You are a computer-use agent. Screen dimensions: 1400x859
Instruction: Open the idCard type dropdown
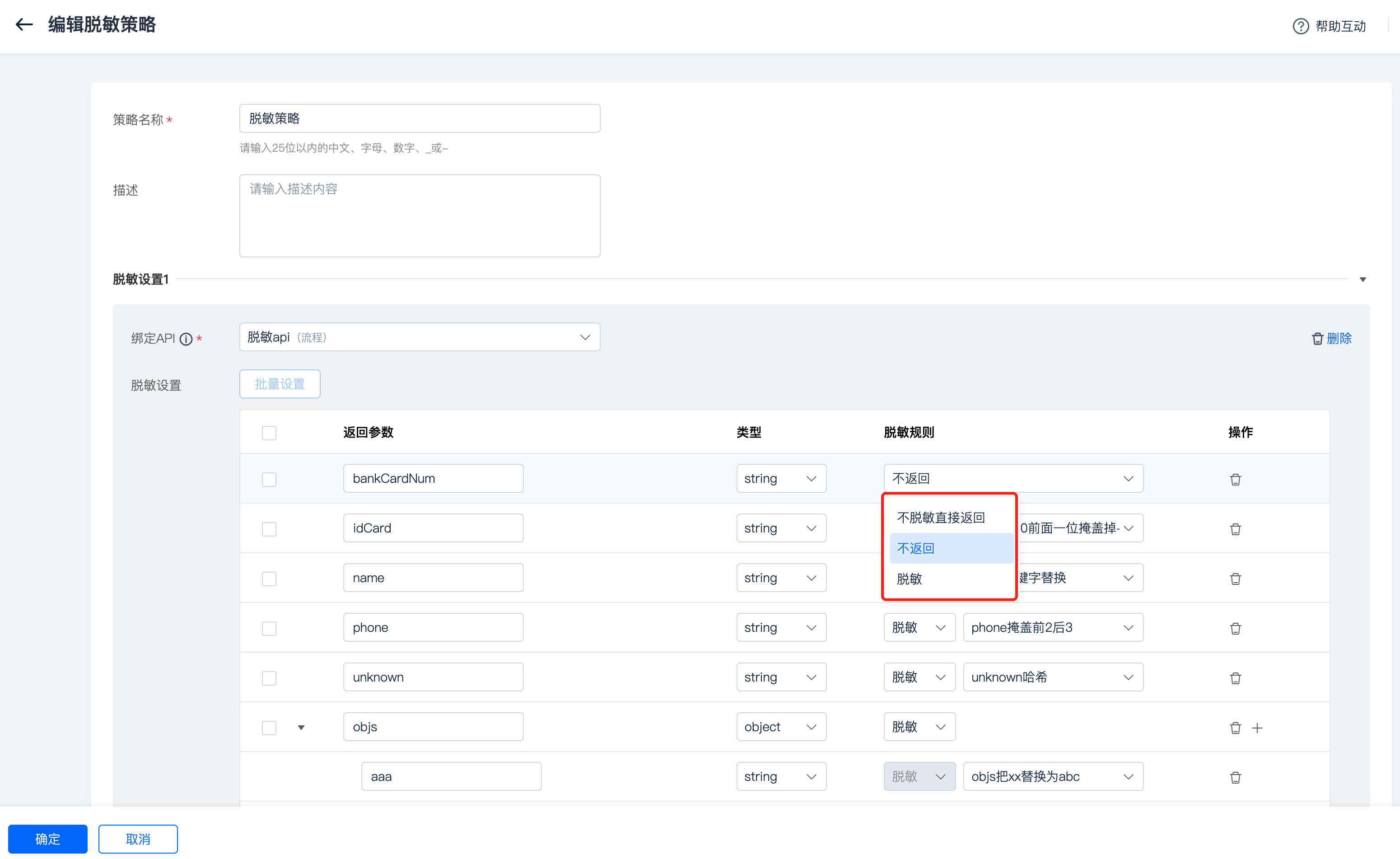click(781, 528)
